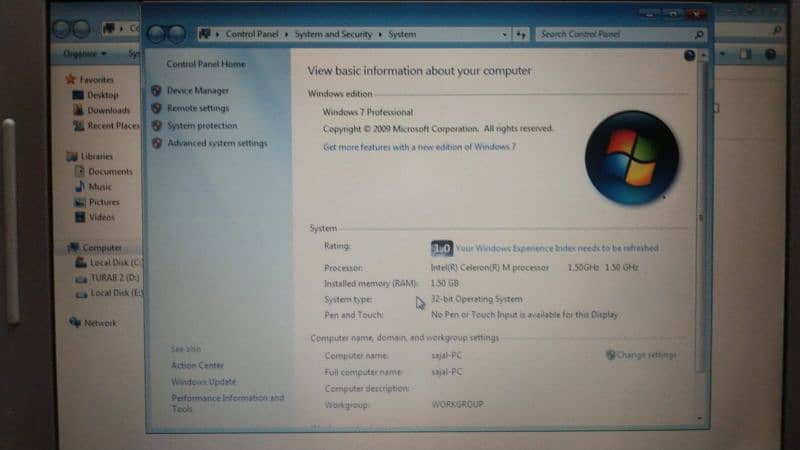
Task: Click Get more features with a new edition link
Action: coord(419,147)
